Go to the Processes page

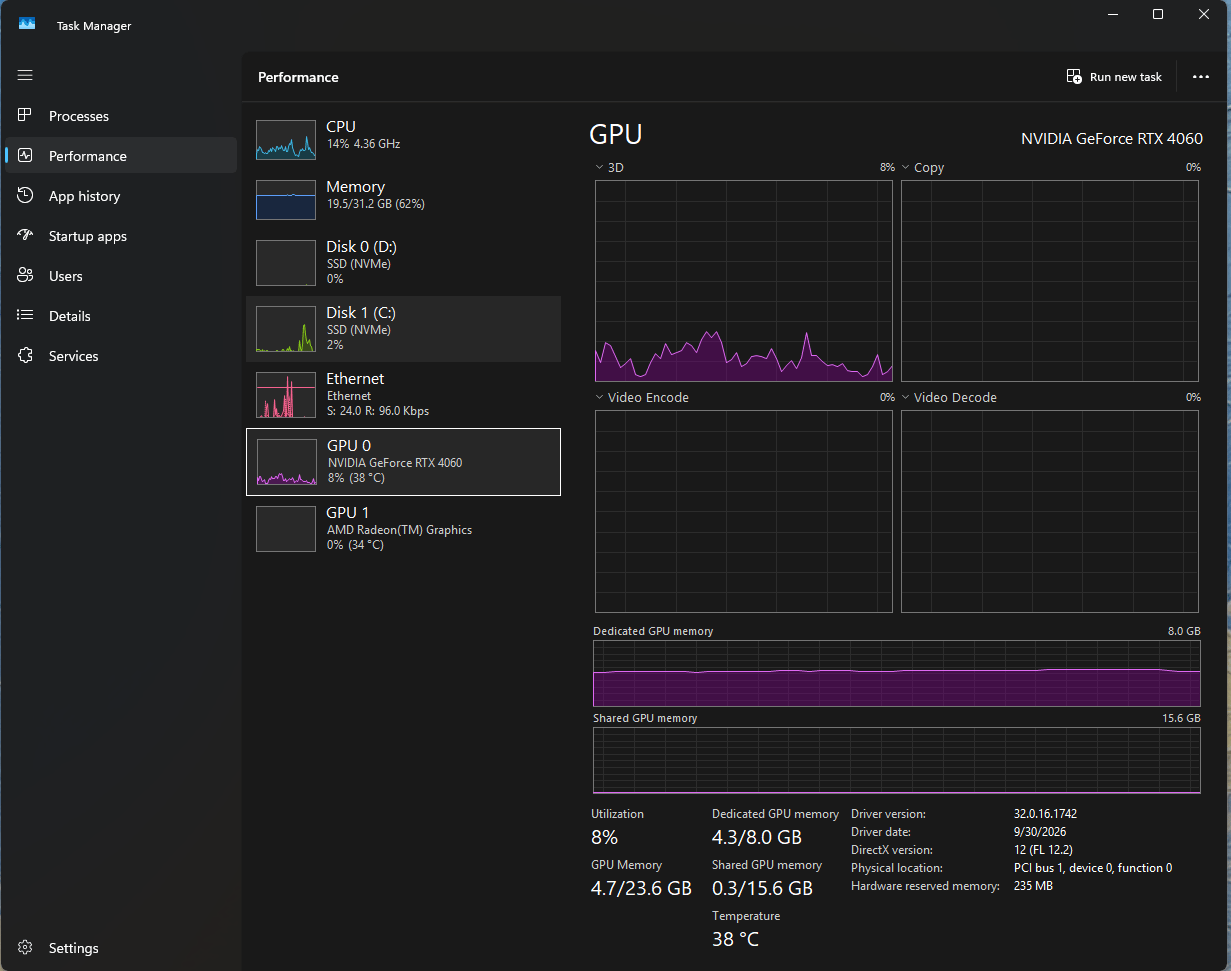pos(79,116)
